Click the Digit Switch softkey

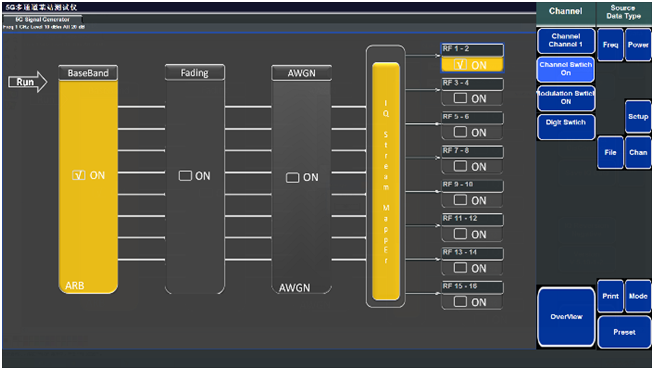(566, 126)
